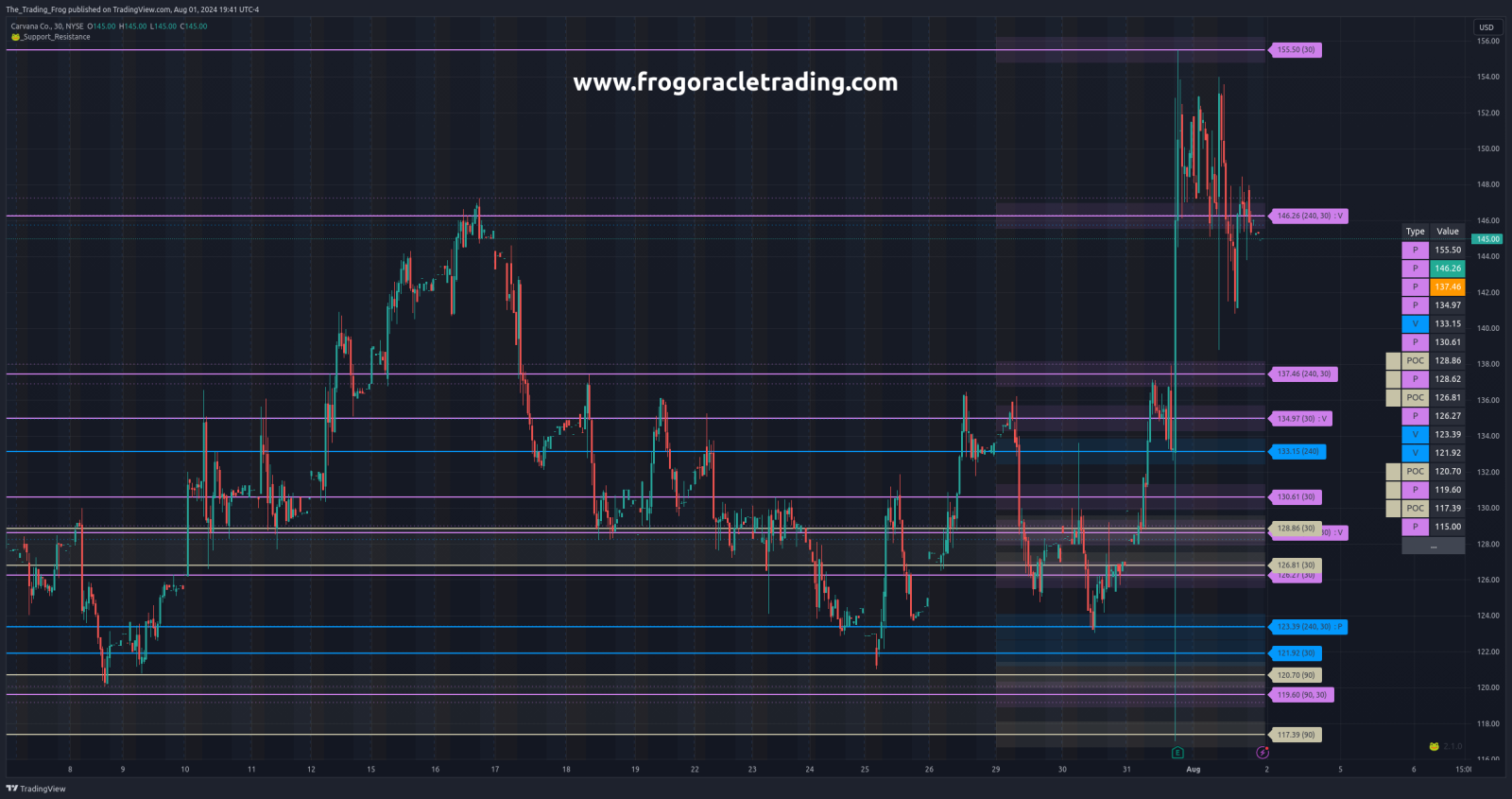The width and height of the screenshot is (1512, 799).
Task: Click the Aug label on the time axis
Action: pos(1194,770)
